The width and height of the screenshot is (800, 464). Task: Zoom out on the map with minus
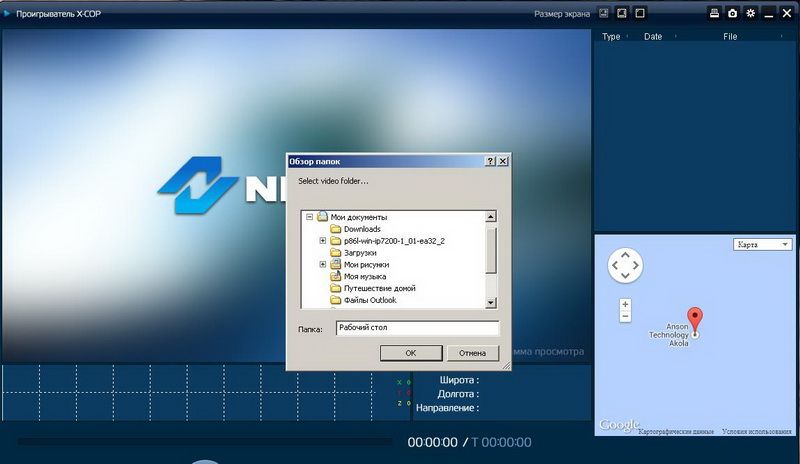point(625,316)
